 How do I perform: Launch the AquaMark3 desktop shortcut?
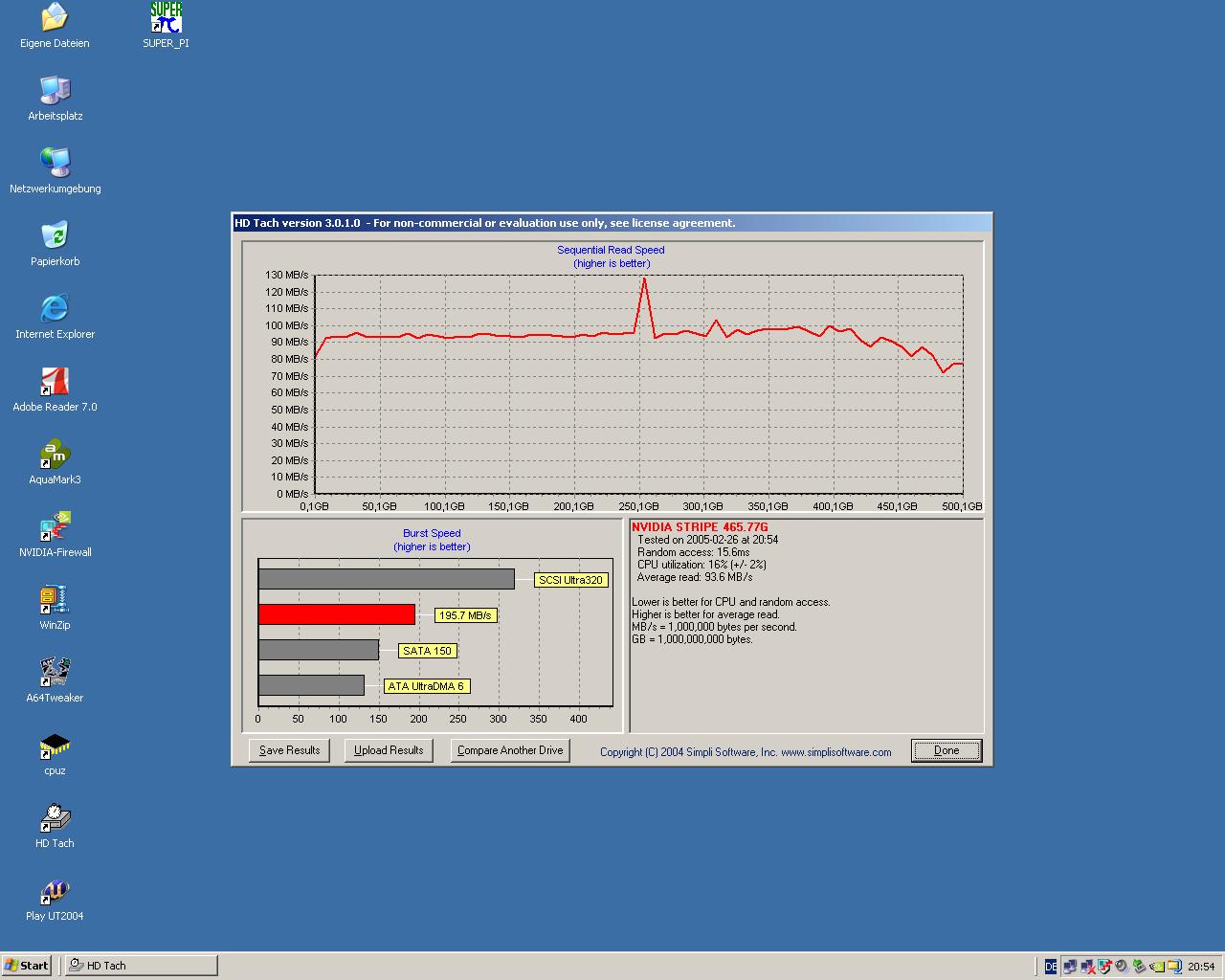[55, 462]
